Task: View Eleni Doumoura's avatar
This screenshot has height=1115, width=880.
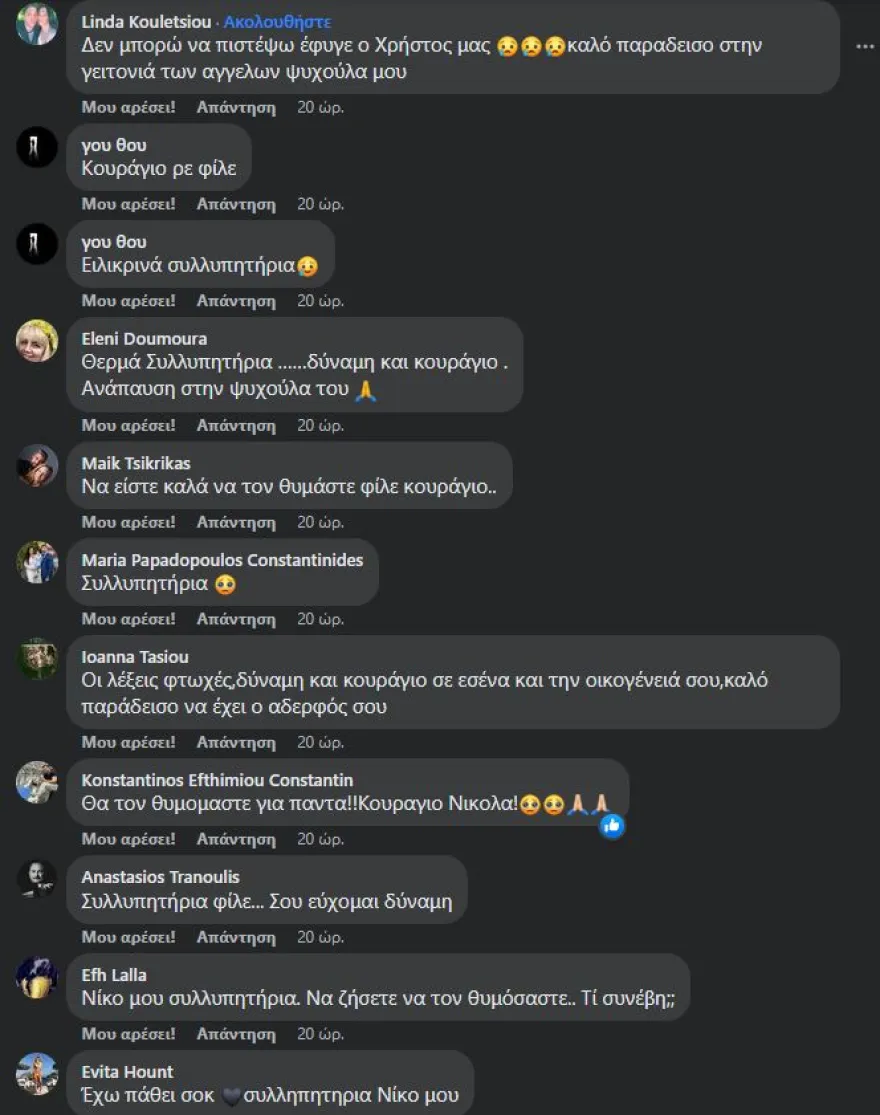Action: point(37,341)
